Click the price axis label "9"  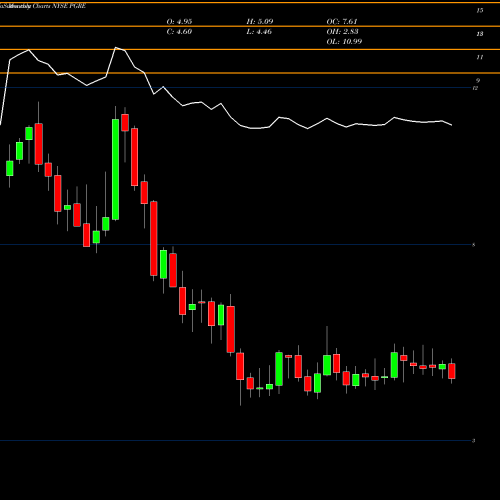[478, 80]
